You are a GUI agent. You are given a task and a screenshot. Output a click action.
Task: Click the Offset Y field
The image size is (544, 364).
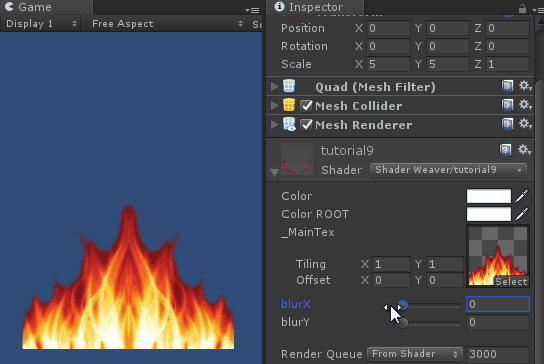point(445,280)
